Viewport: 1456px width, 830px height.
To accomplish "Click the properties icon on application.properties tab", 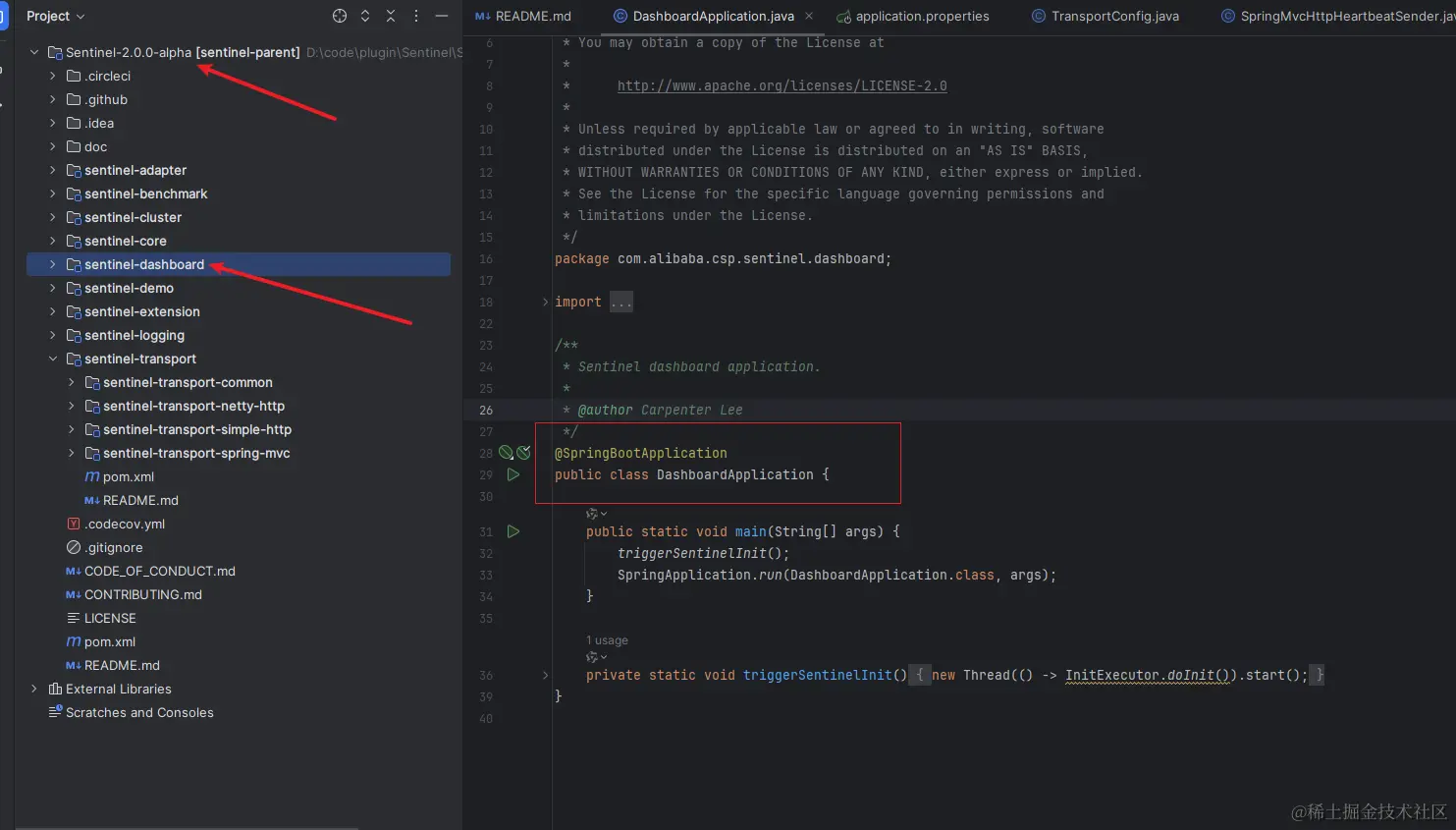I will click(843, 16).
